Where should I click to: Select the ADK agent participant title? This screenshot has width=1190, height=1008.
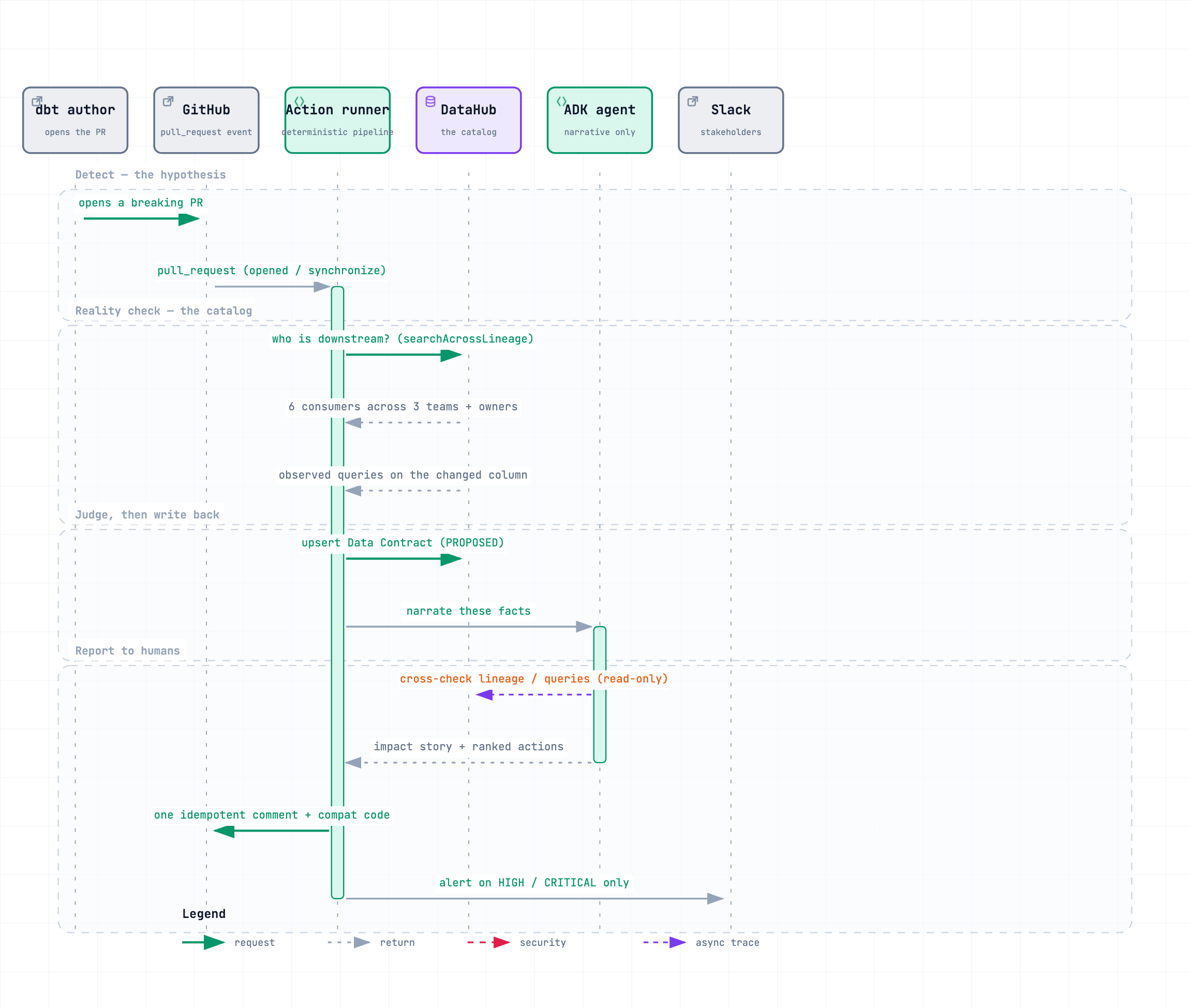click(600, 110)
